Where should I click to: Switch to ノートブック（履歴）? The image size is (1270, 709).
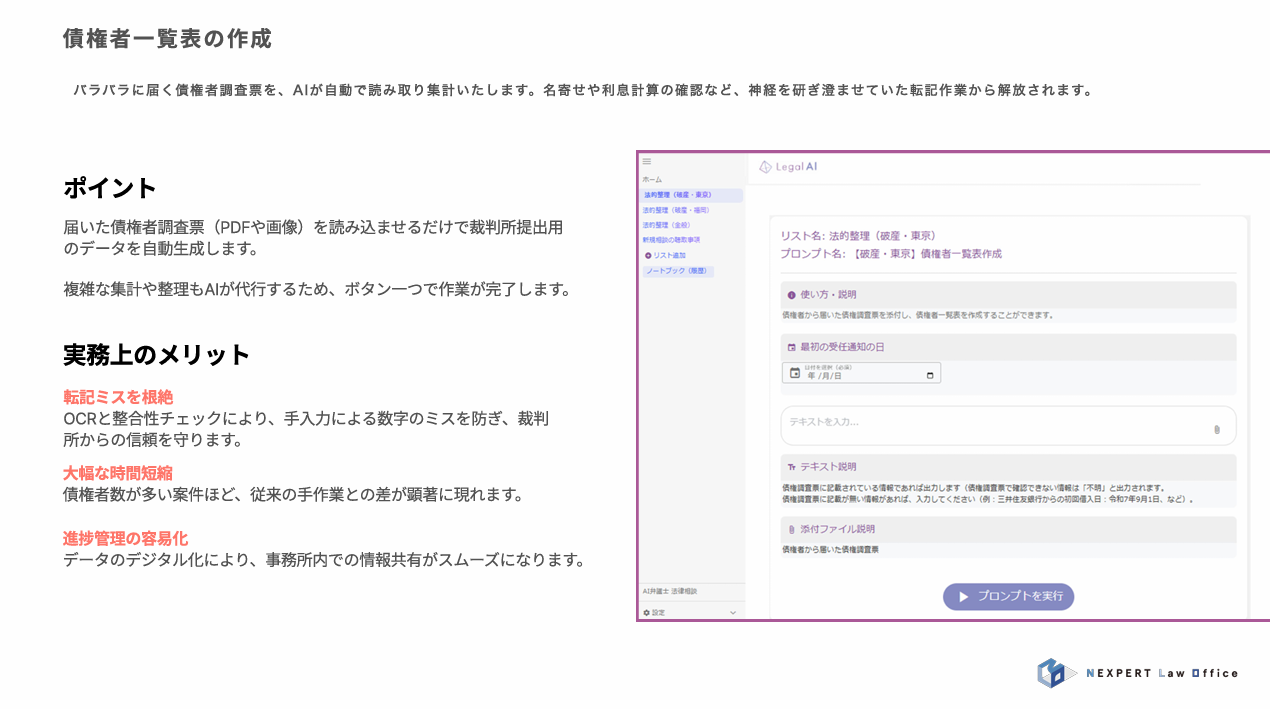[x=678, y=270]
